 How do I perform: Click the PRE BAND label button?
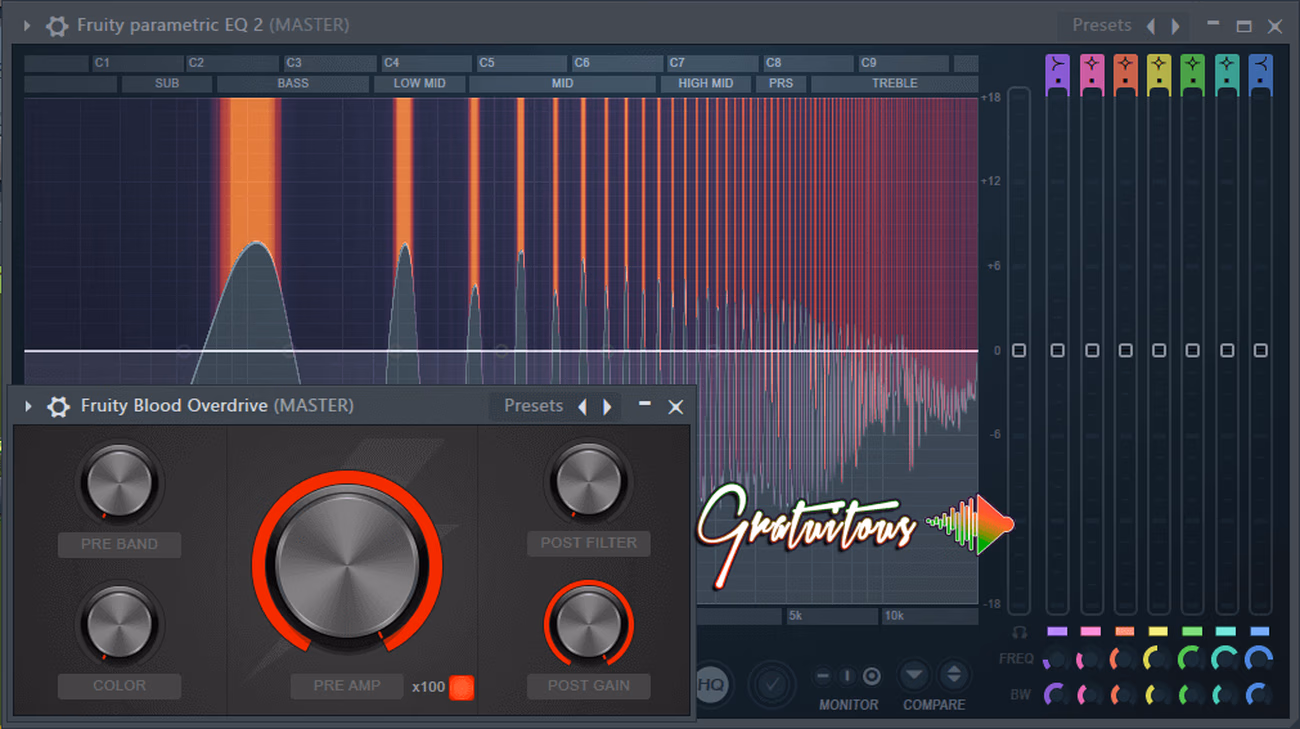[119, 545]
